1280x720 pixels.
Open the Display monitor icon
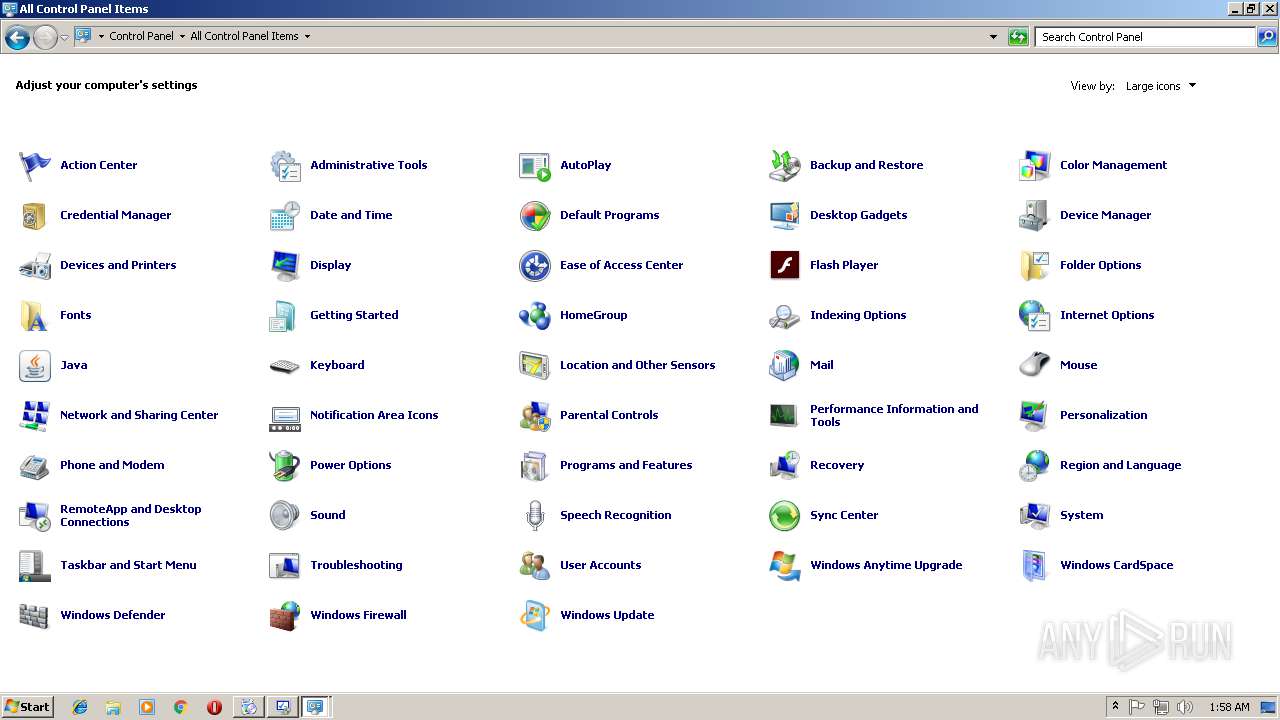click(x=285, y=266)
